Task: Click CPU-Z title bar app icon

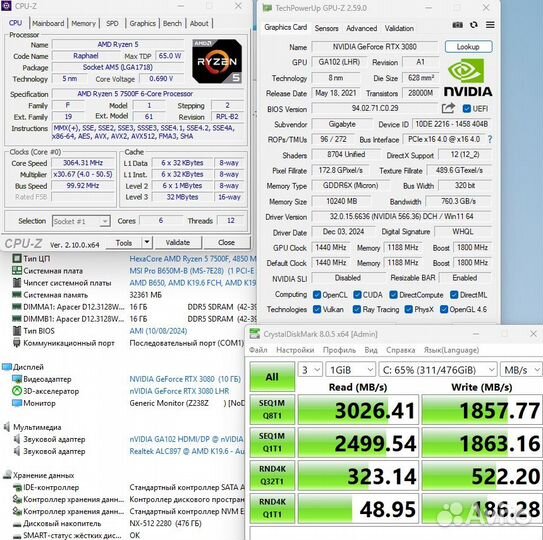Action: (6, 6)
